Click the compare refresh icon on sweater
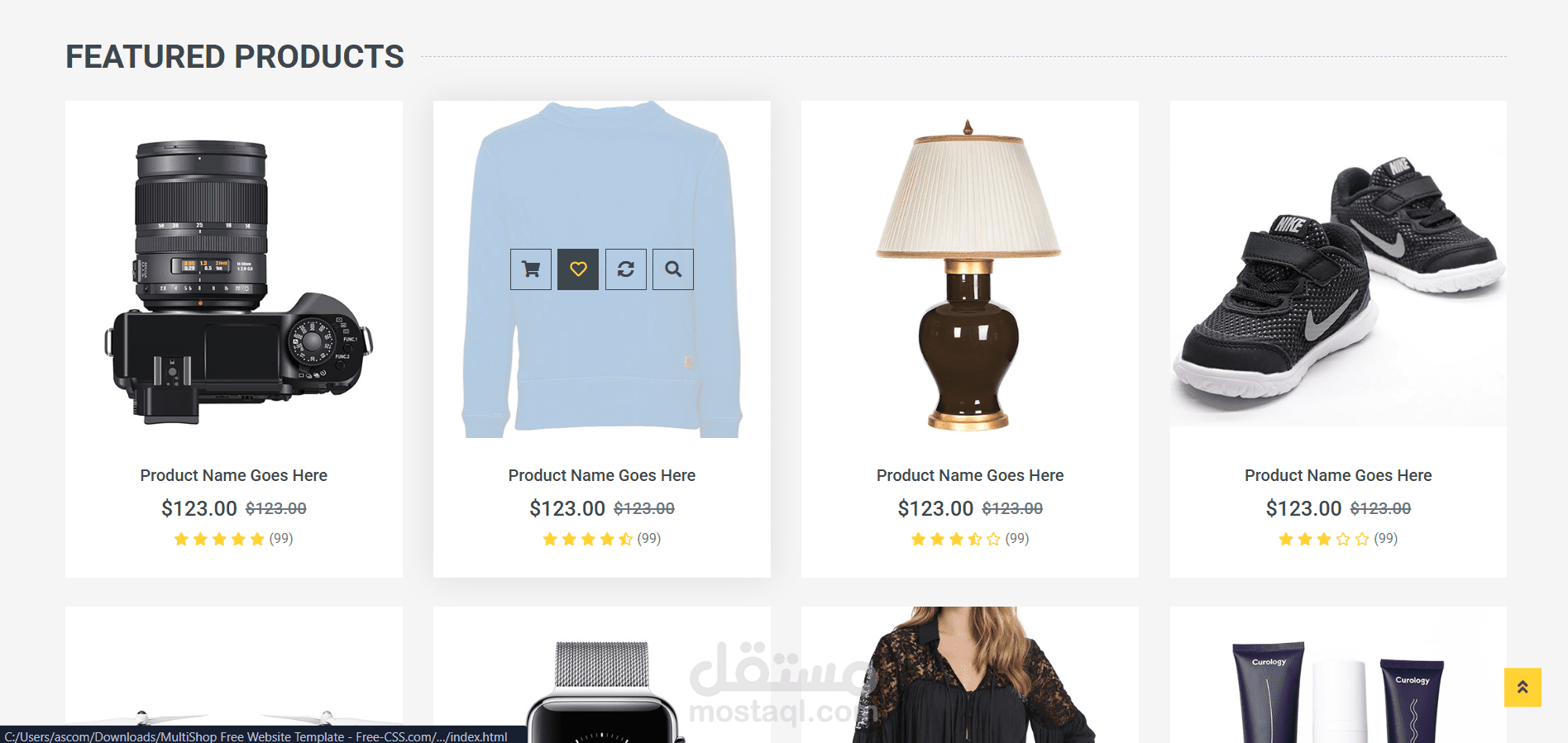The image size is (1568, 743). tap(626, 269)
